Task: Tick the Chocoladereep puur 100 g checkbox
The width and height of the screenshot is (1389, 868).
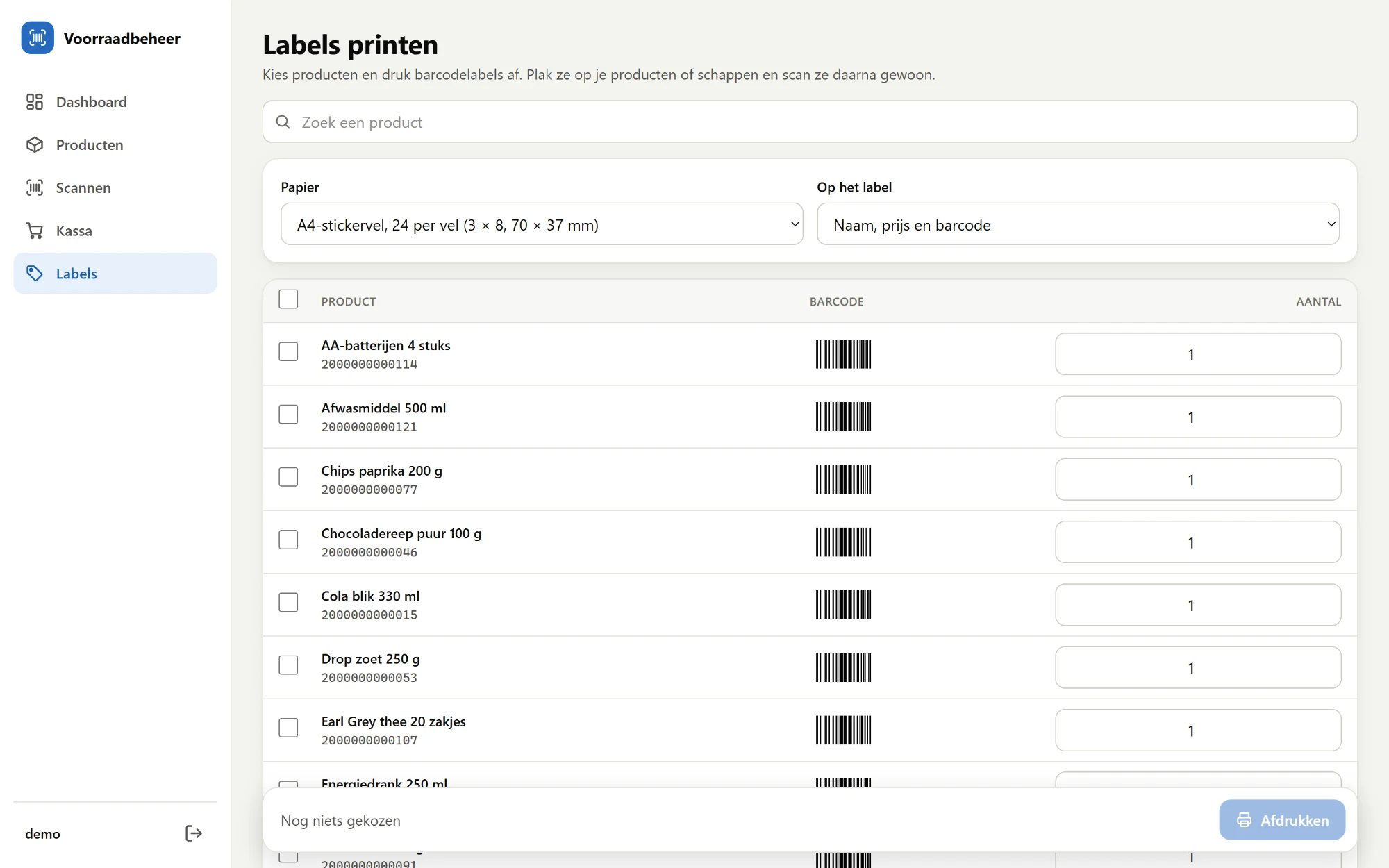Action: tap(288, 540)
